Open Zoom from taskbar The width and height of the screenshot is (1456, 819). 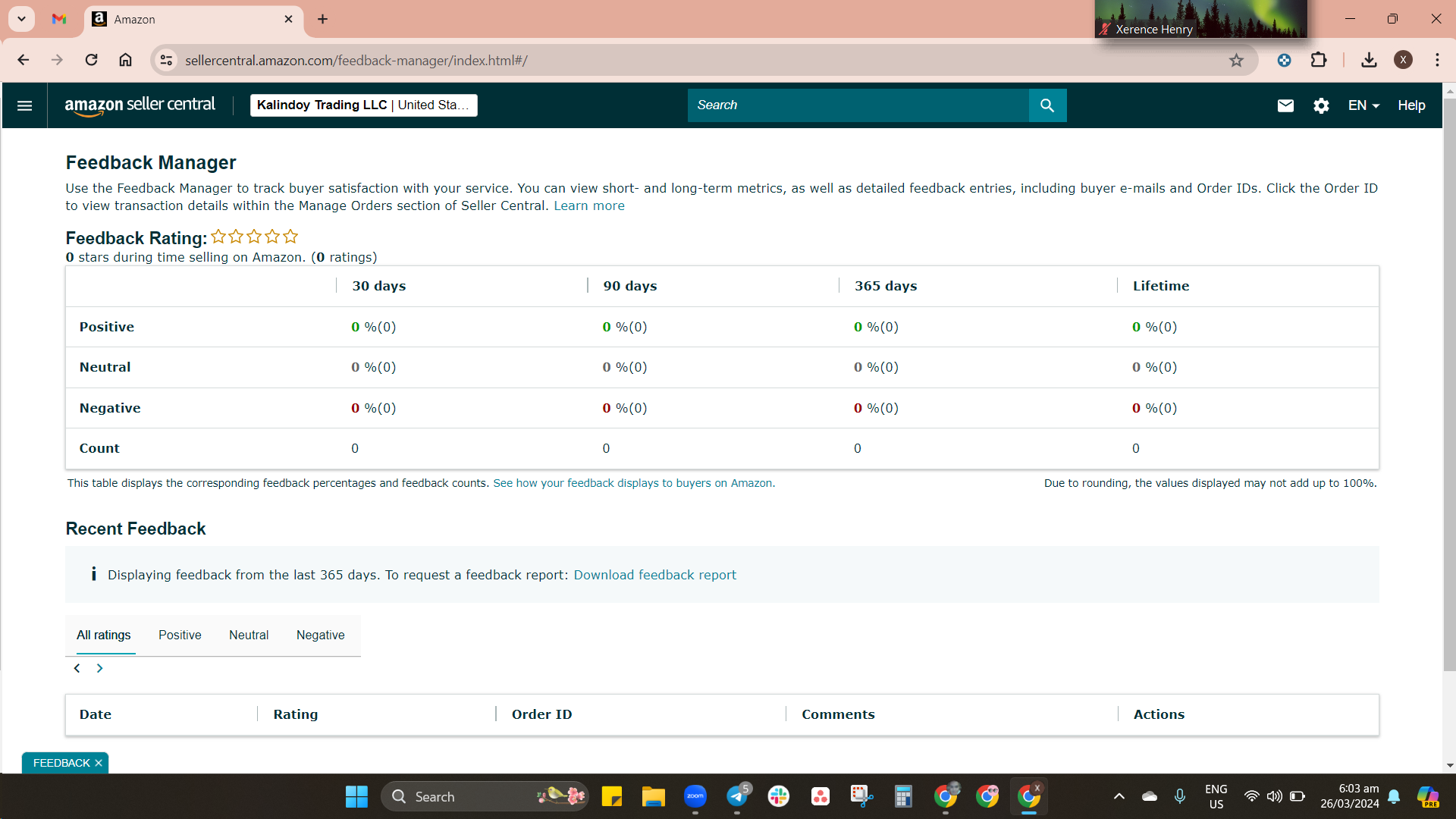point(695,797)
